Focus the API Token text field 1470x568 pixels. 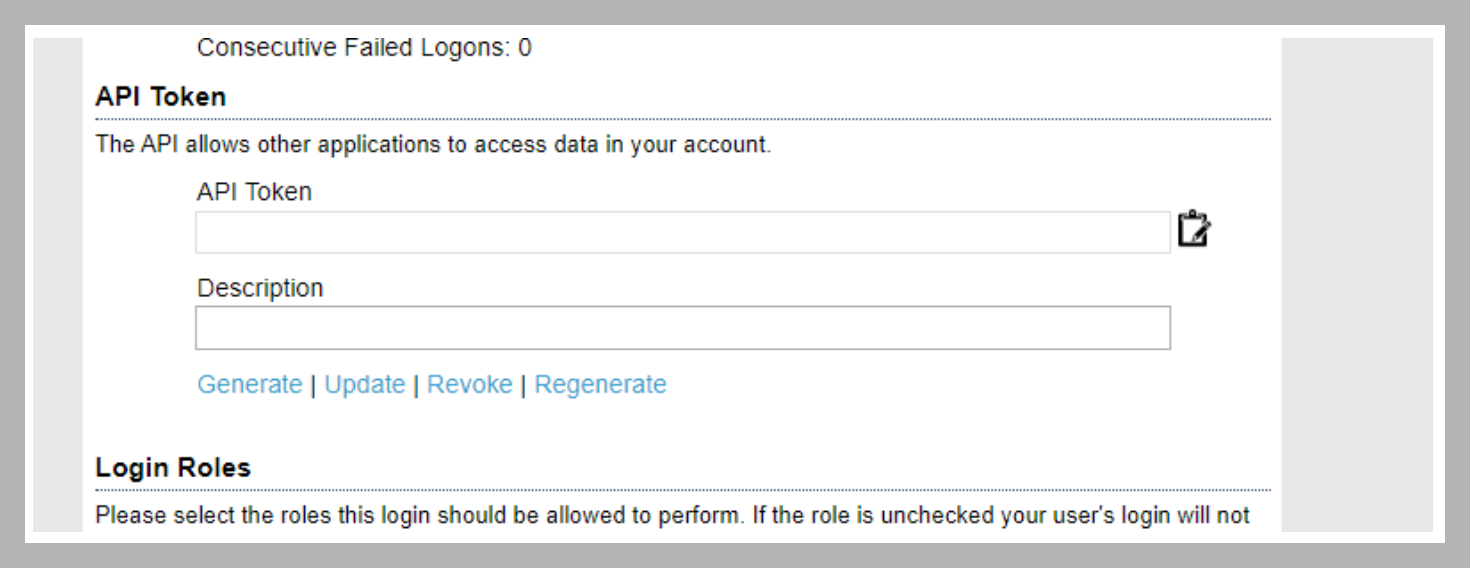[683, 232]
